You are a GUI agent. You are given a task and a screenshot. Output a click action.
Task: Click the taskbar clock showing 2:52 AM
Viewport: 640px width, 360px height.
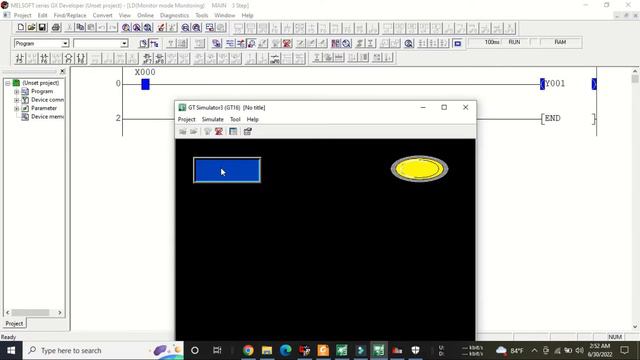point(599,350)
